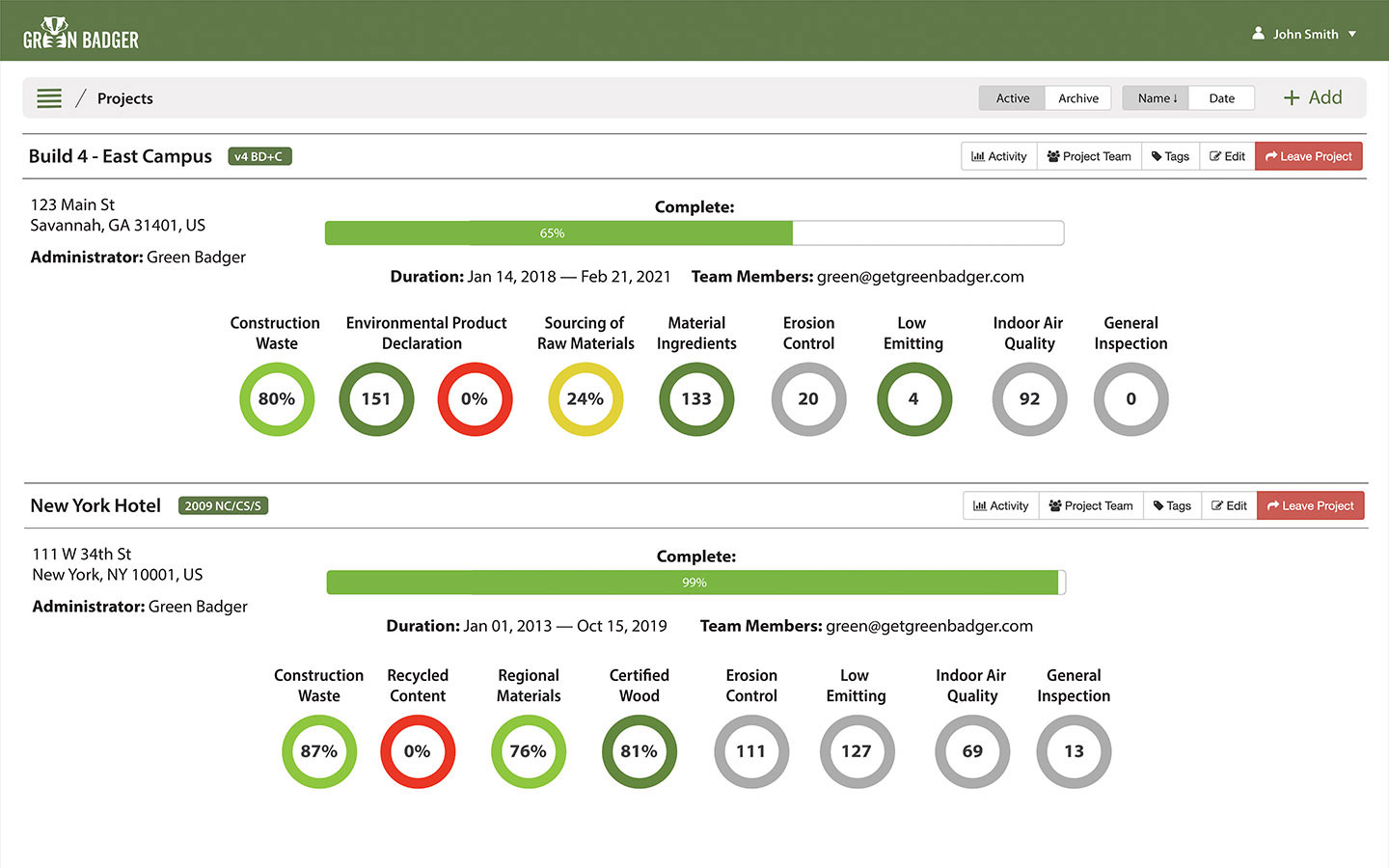This screenshot has height=868, width=1389.
Task: Open Tags for New York Hotel
Action: click(1172, 505)
